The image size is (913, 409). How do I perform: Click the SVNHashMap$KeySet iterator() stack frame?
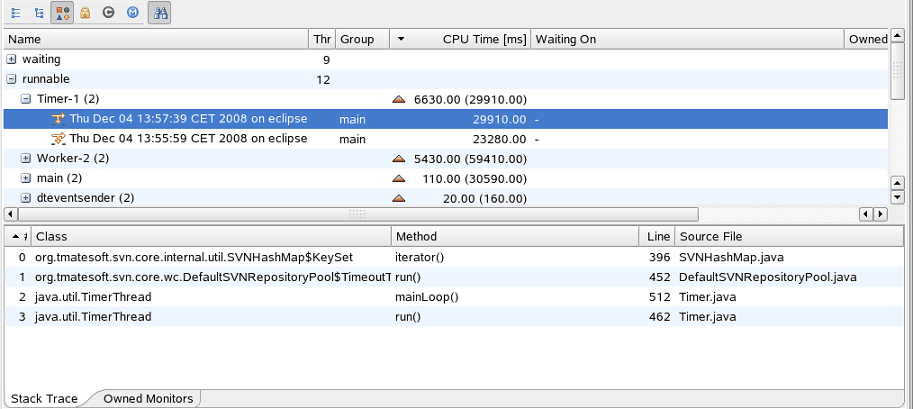(454, 257)
